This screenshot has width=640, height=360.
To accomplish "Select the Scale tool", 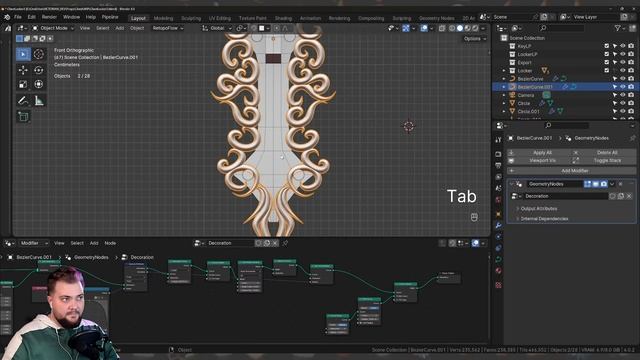I will click(23, 84).
